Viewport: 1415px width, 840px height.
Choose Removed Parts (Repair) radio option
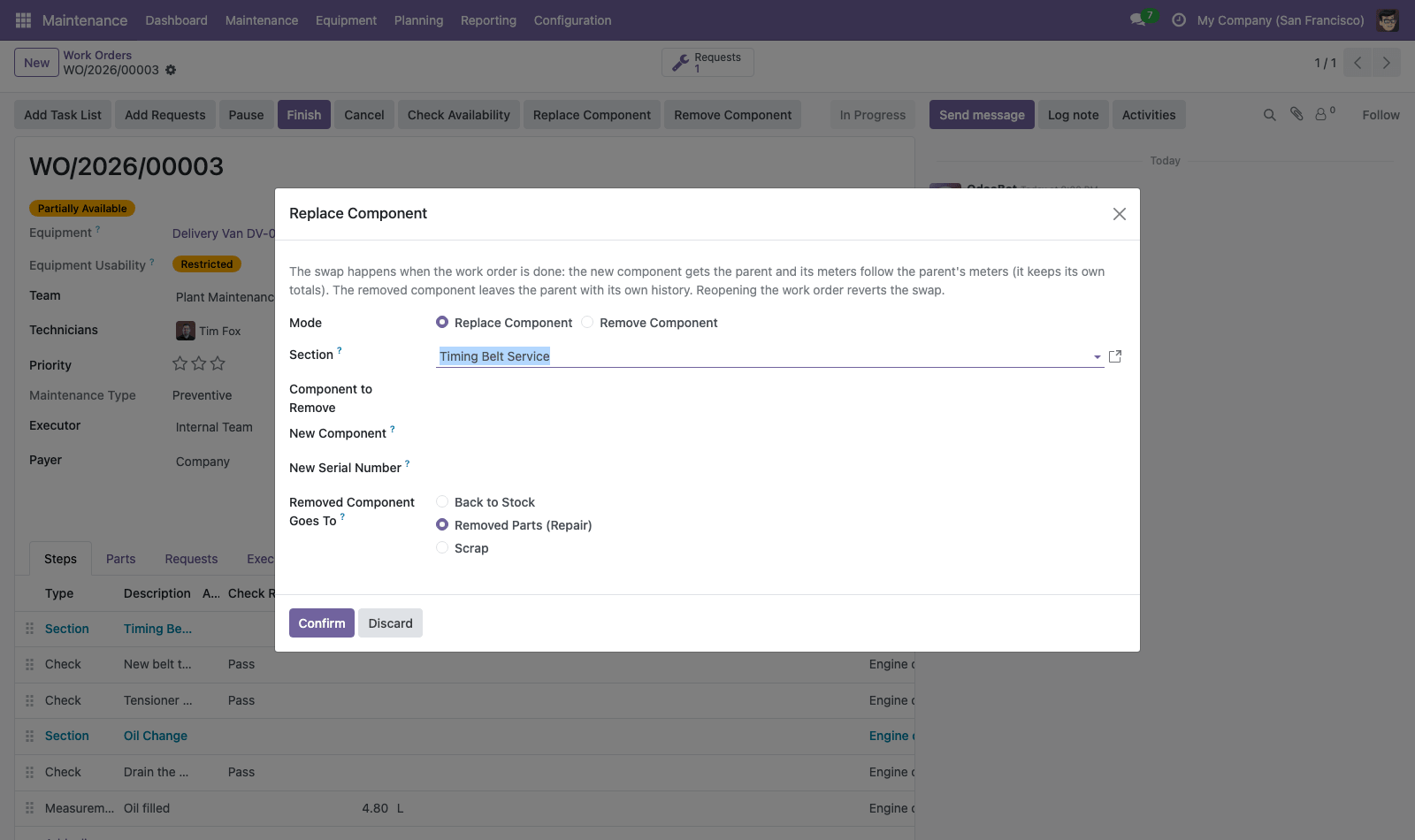(x=442, y=525)
